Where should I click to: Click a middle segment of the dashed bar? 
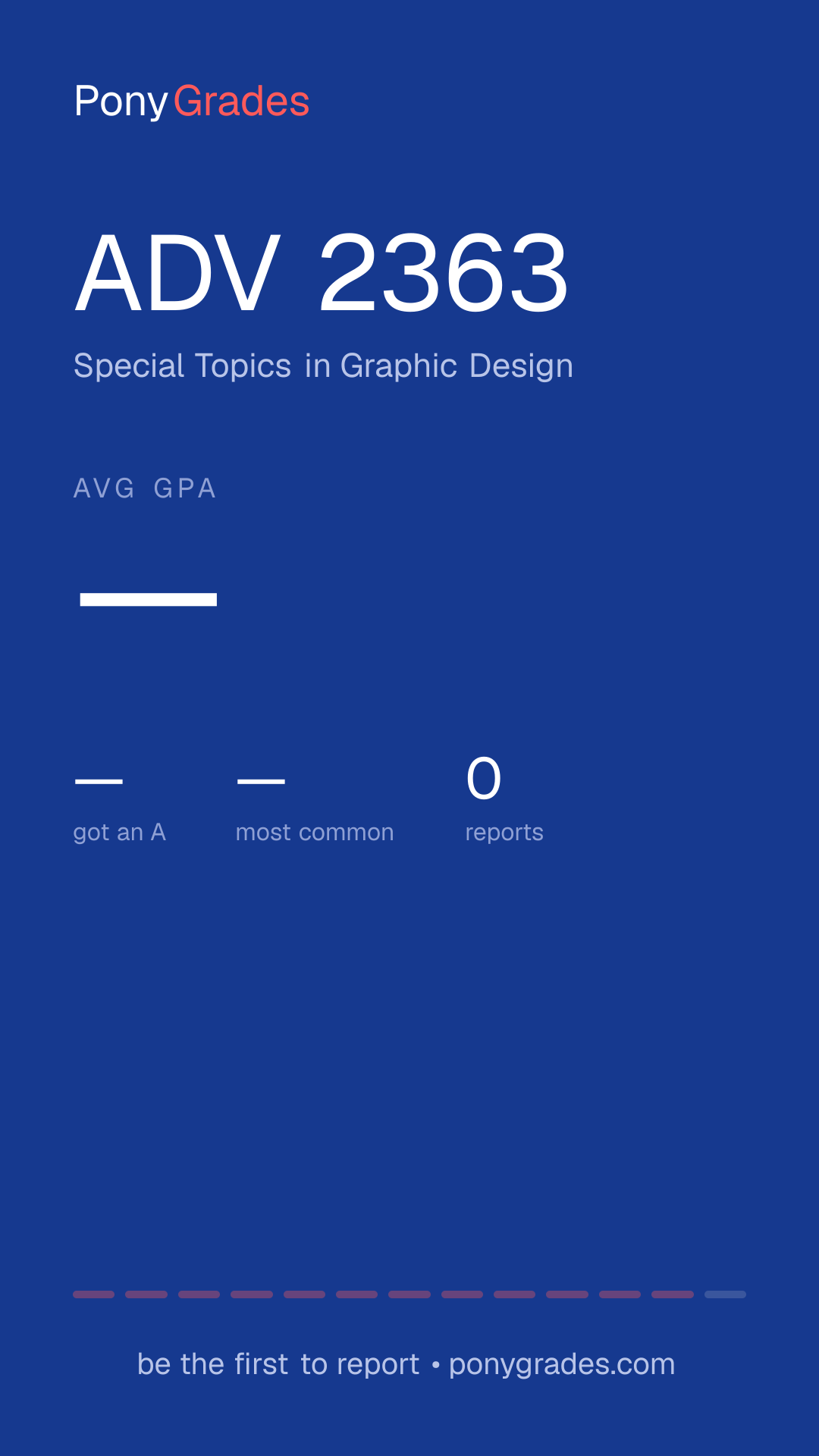coord(409,1294)
